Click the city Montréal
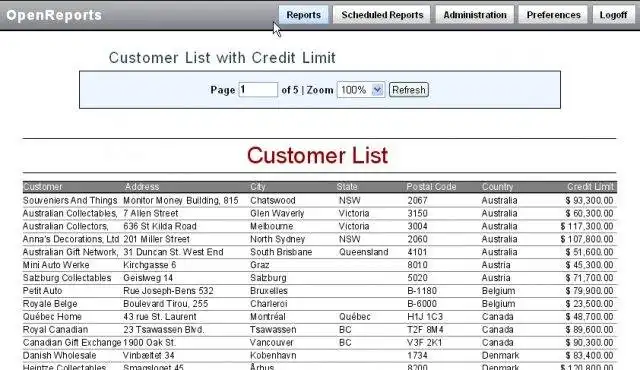This screenshot has height=370, width=640. click(268, 317)
